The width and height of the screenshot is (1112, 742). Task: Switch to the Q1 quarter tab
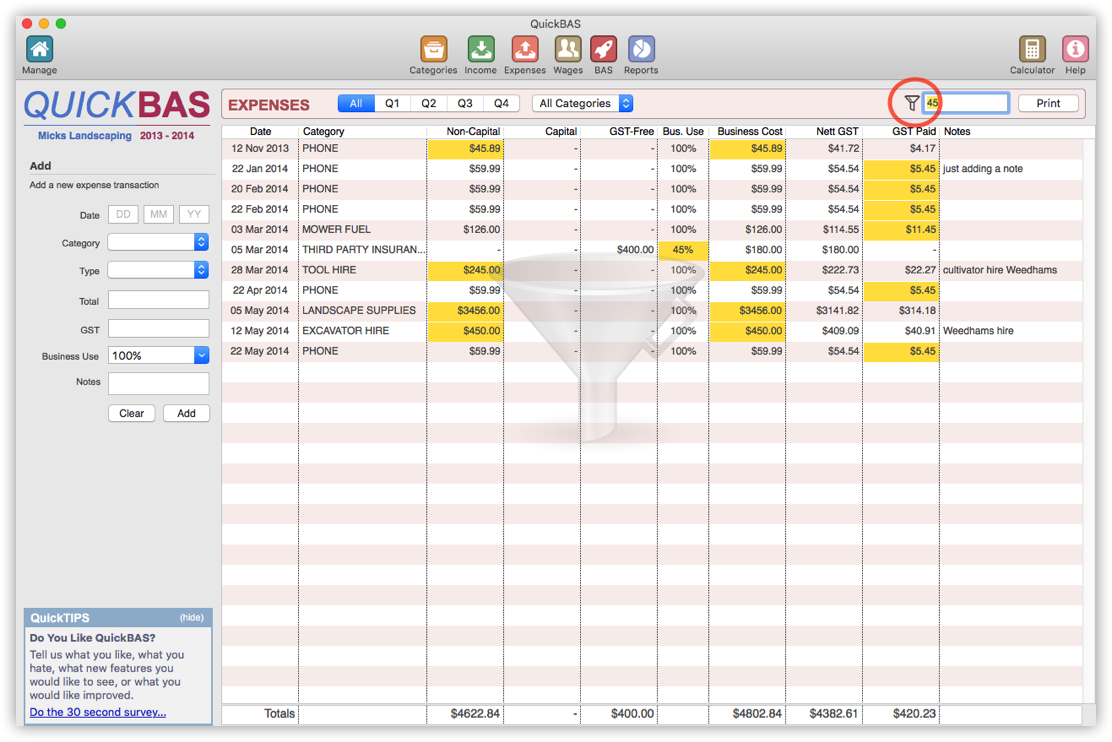(393, 102)
